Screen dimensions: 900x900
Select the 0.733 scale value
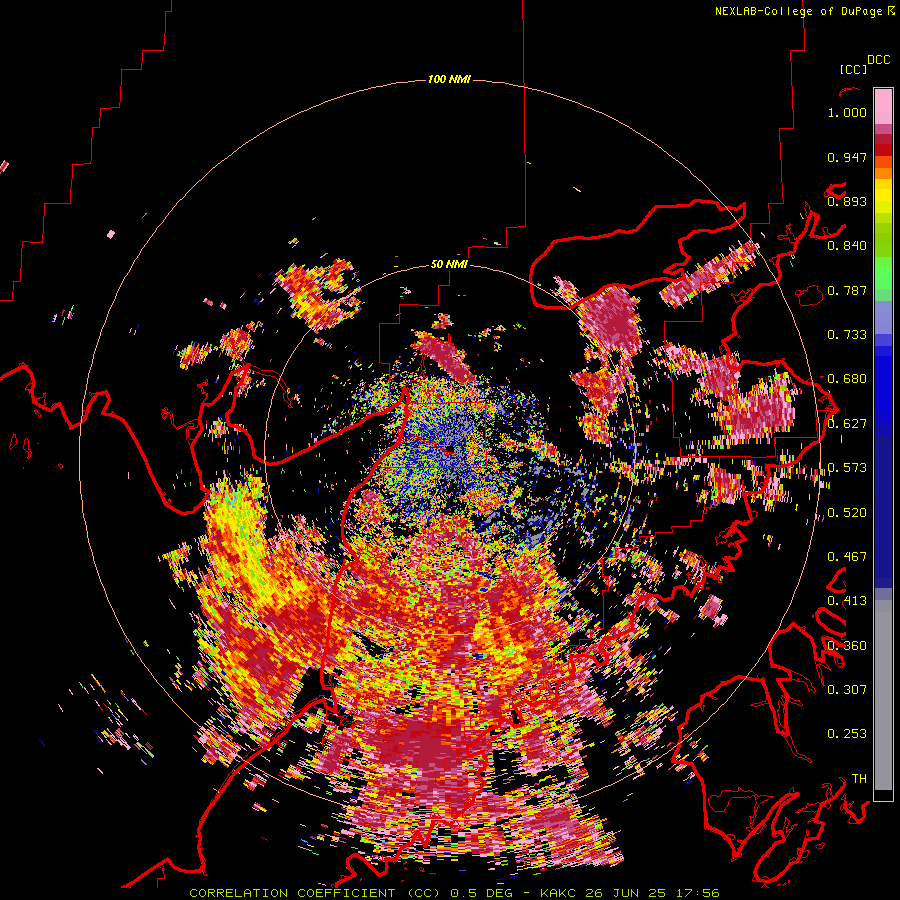tap(847, 335)
